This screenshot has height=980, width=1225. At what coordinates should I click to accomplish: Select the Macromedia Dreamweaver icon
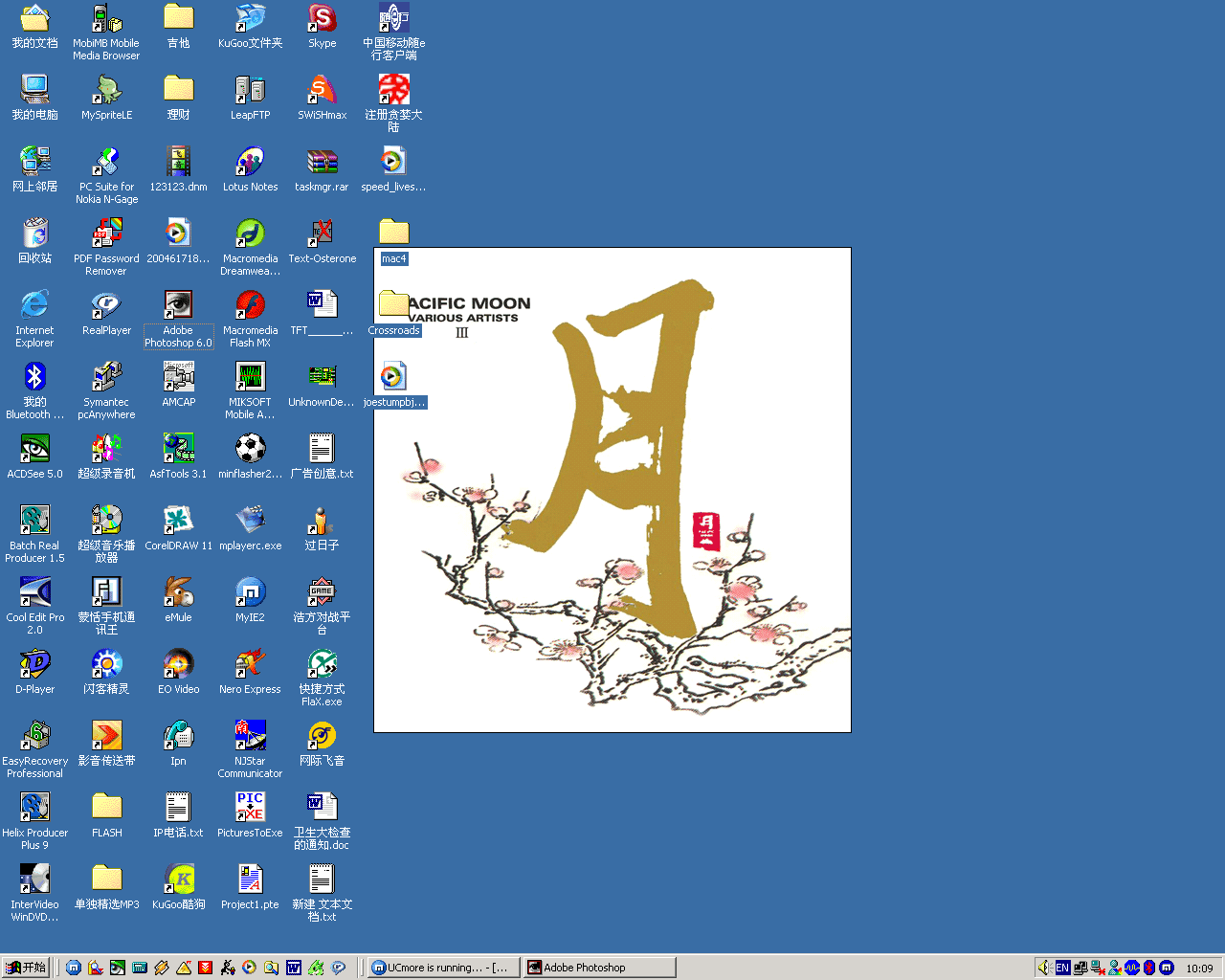250,247
